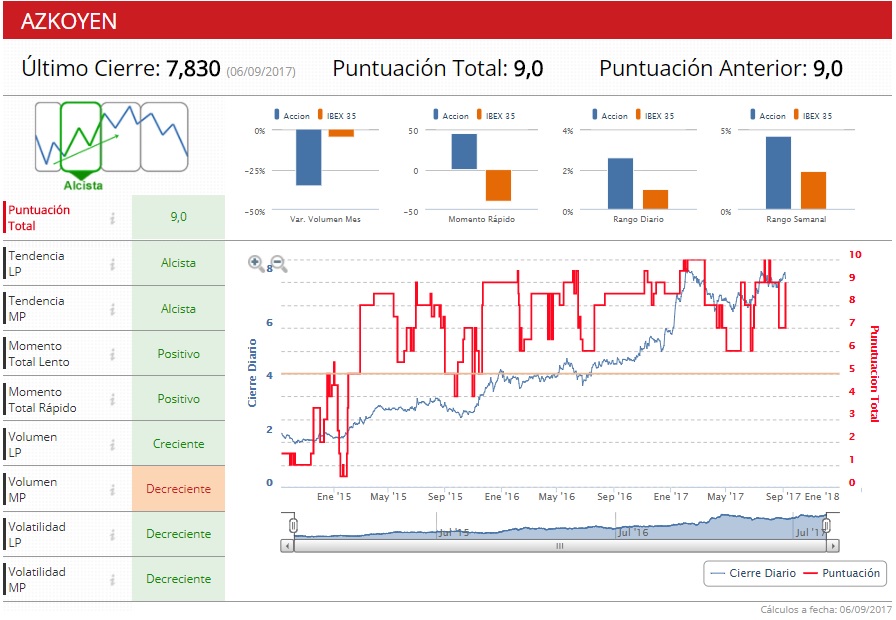Click the left handle of range navigator
The height and width of the screenshot is (620, 896).
(x=293, y=525)
